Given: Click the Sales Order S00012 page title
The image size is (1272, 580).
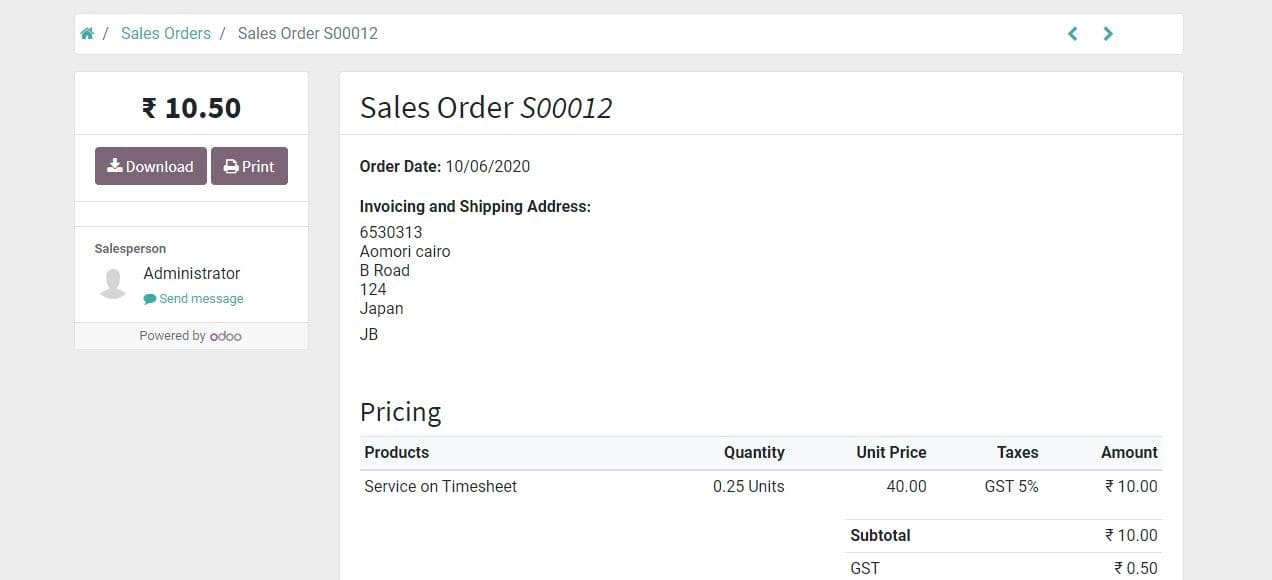Looking at the screenshot, I should click(486, 107).
